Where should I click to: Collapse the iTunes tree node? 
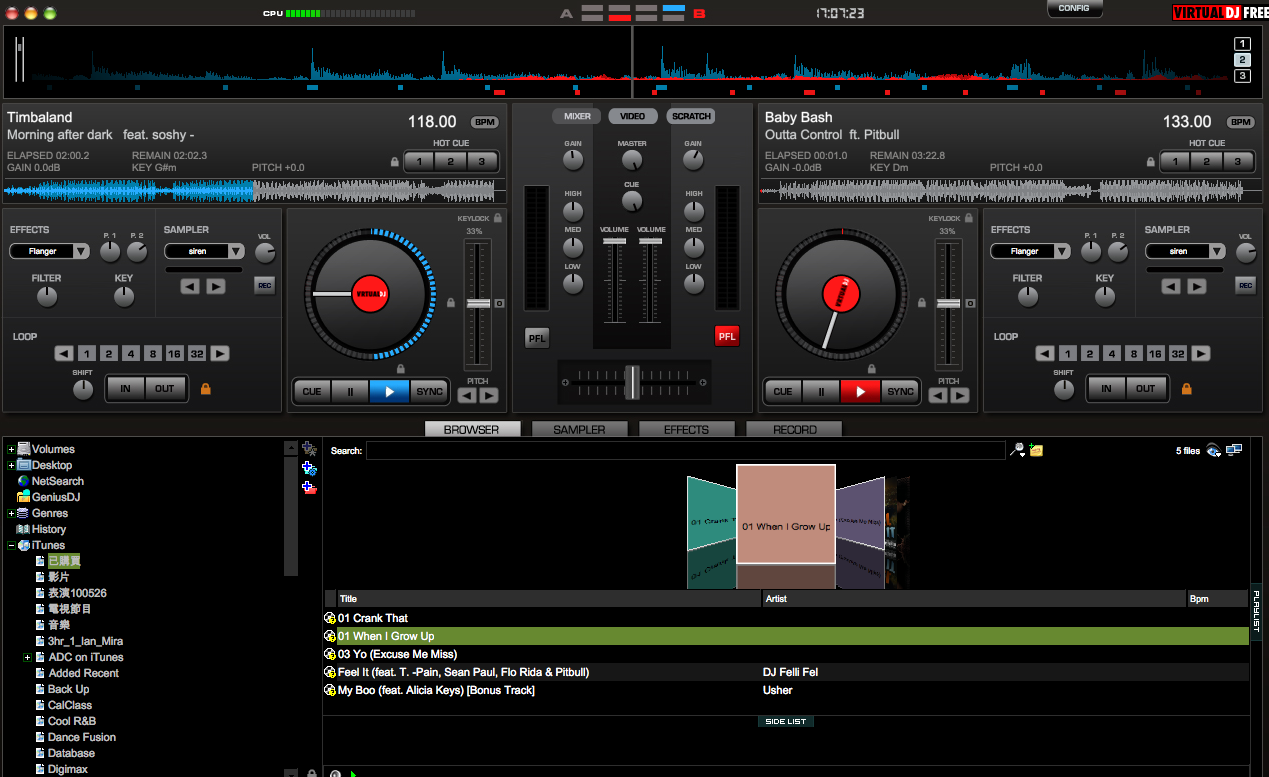coord(11,545)
